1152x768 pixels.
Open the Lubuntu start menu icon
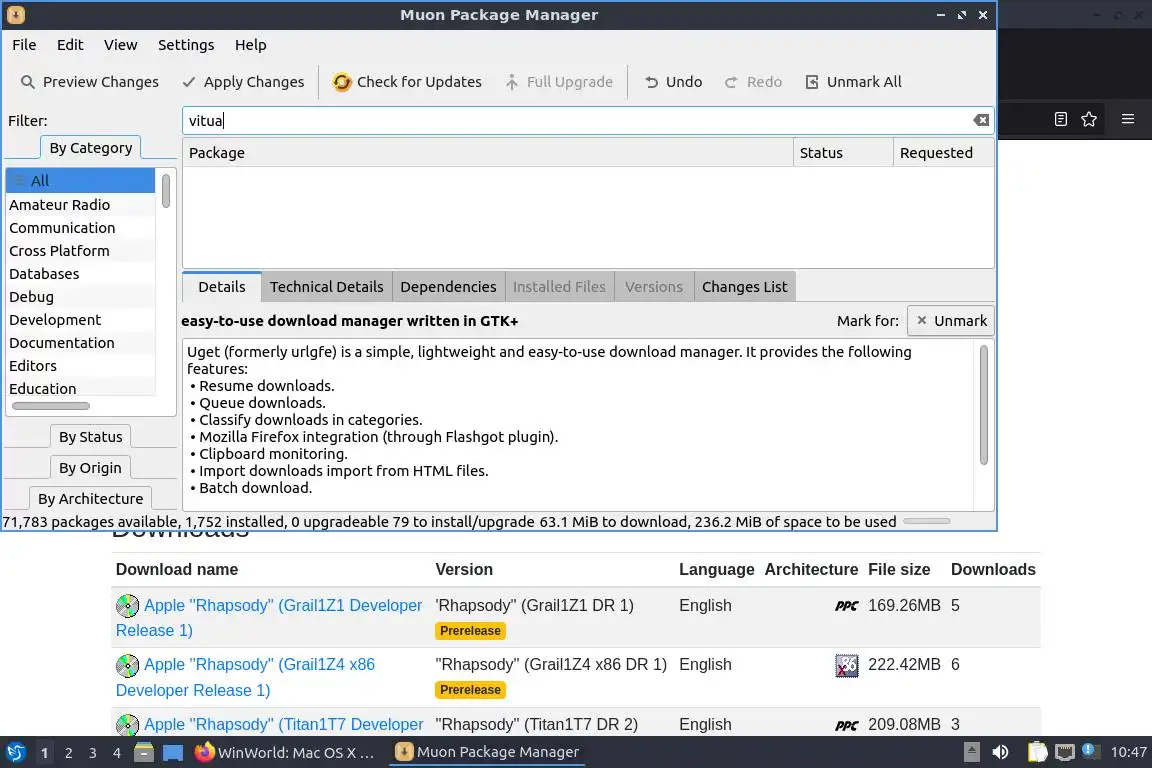[15, 752]
